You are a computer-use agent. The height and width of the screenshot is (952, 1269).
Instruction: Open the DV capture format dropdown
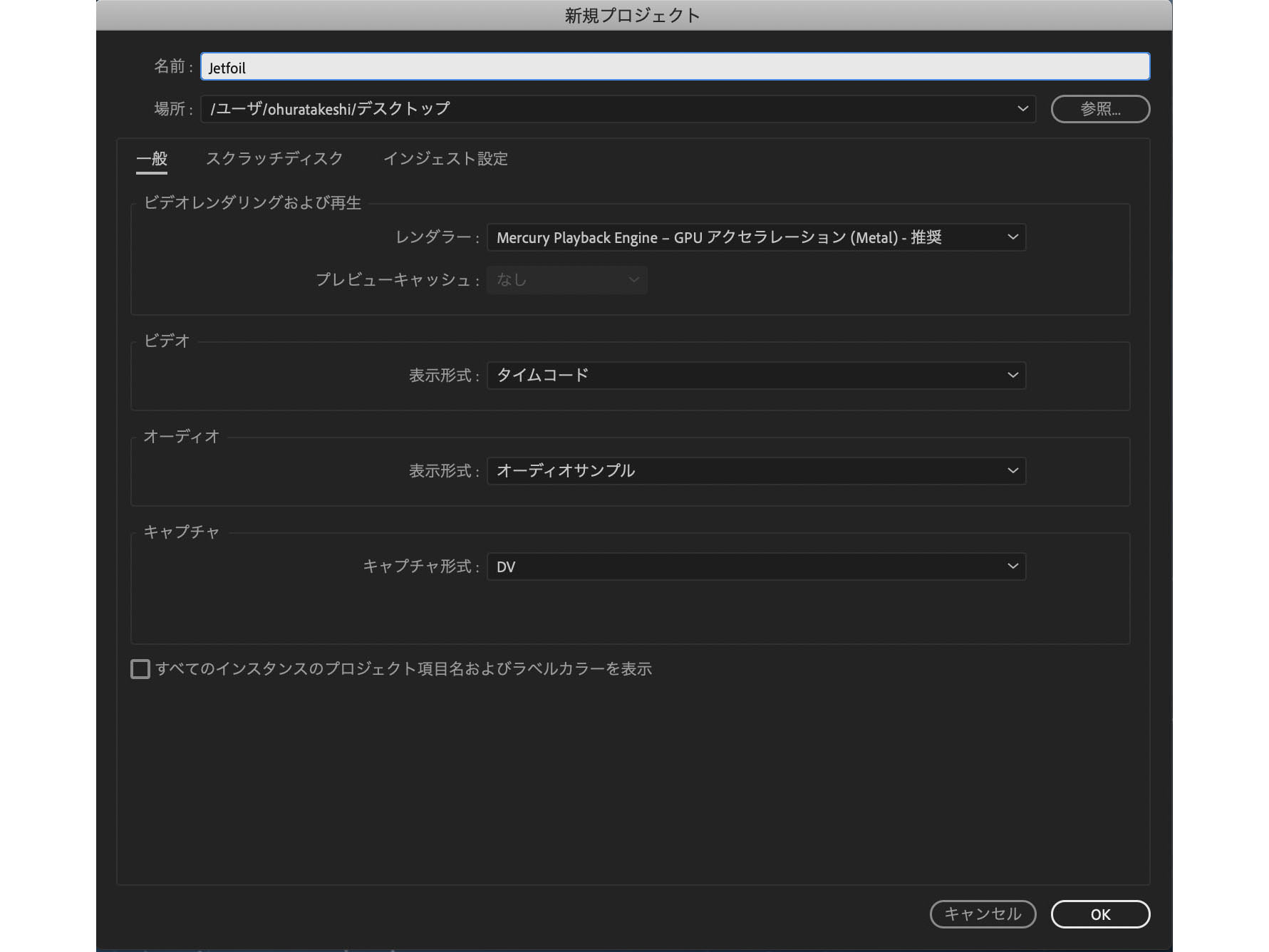[755, 566]
